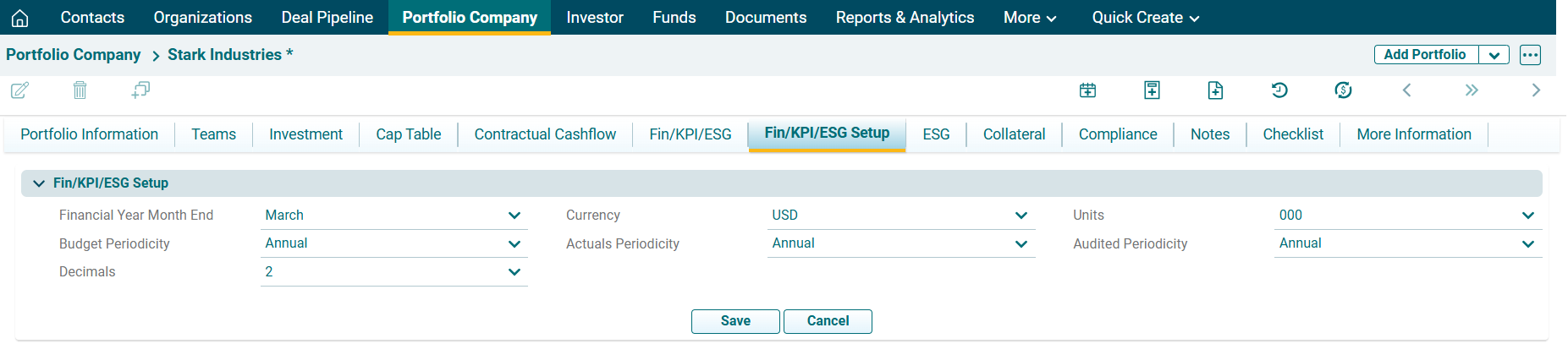Collapse the Fin/KPI/ESG Setup section
The image size is (1568, 344).
point(39,183)
